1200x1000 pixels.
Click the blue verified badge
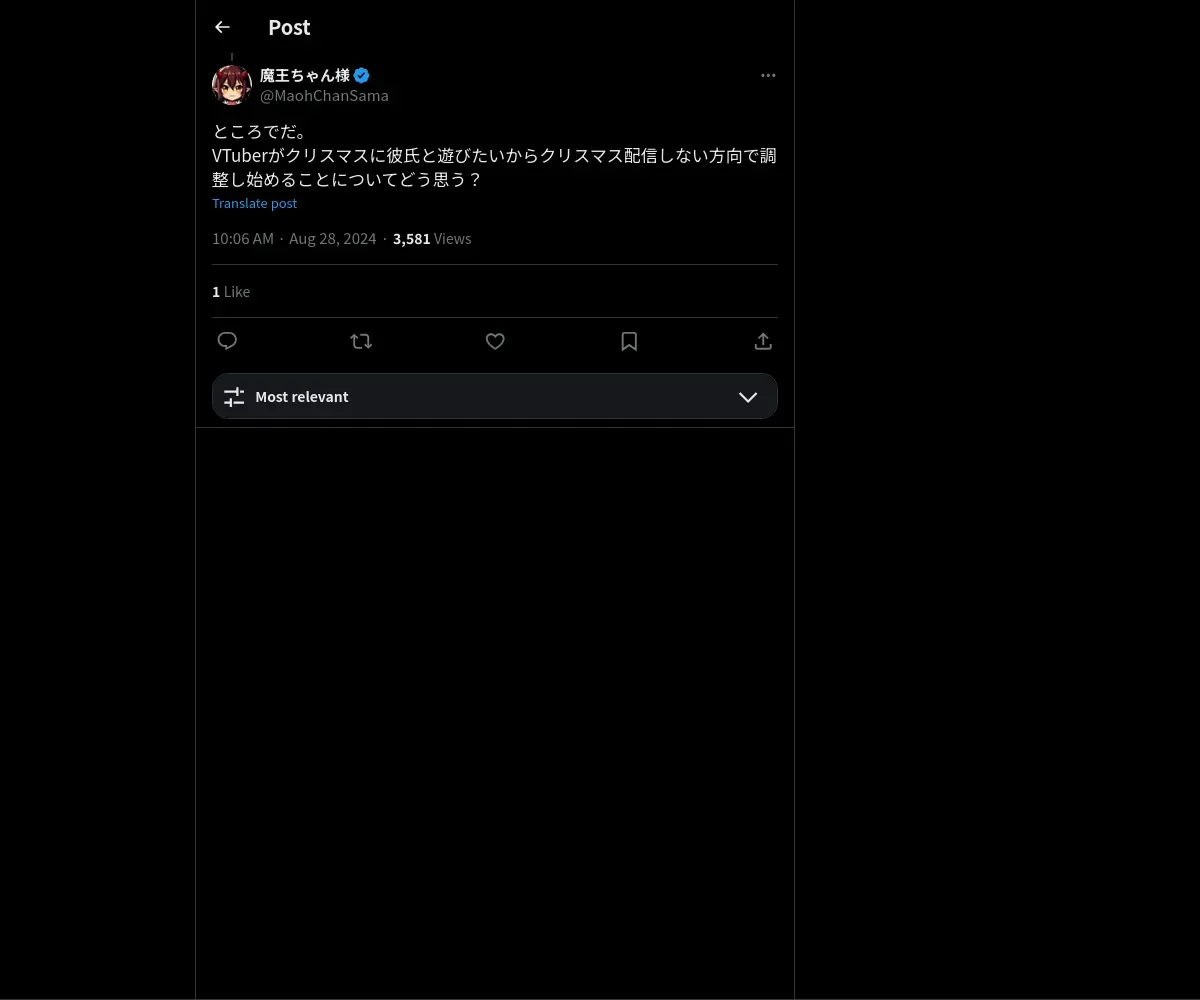(362, 75)
